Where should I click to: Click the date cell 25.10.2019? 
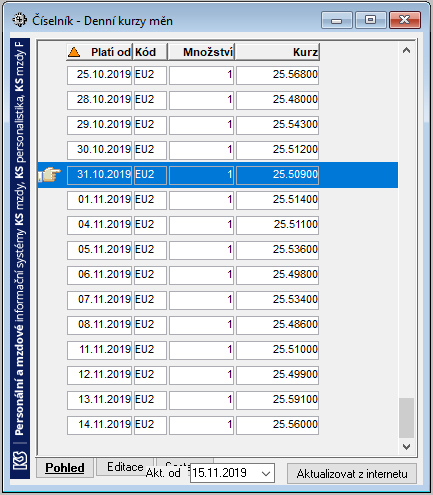(x=99, y=75)
